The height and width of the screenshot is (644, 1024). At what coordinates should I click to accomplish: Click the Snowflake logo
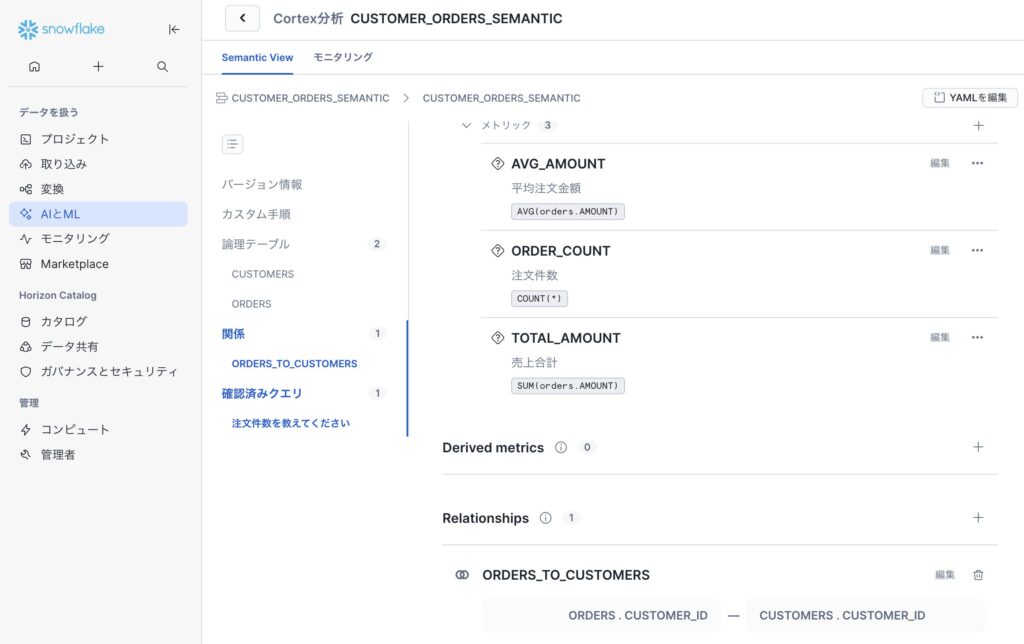pos(61,29)
